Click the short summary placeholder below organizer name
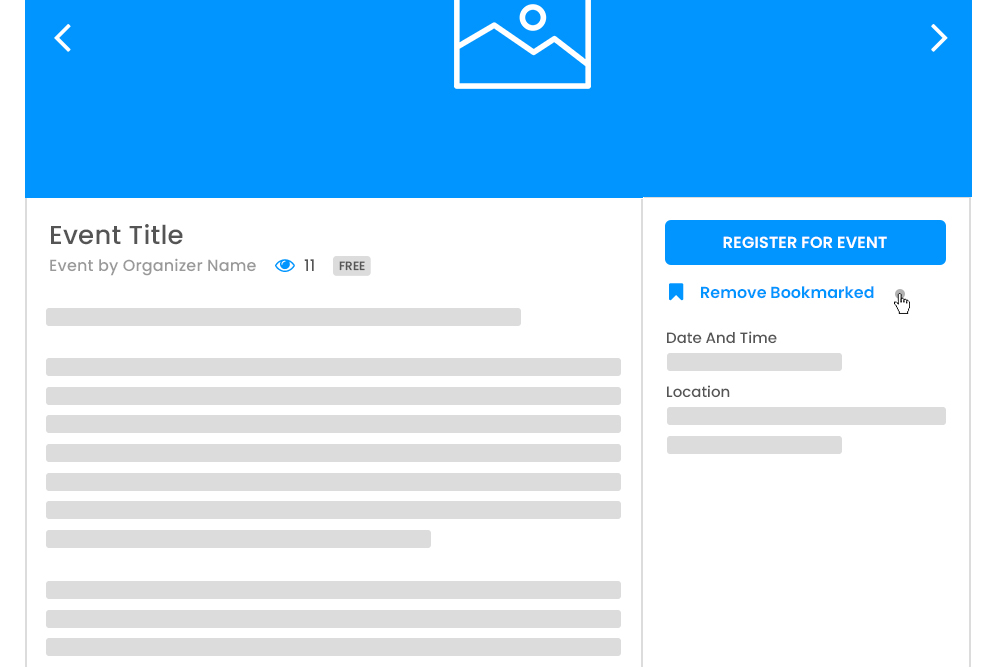1000x667 pixels. coord(283,317)
